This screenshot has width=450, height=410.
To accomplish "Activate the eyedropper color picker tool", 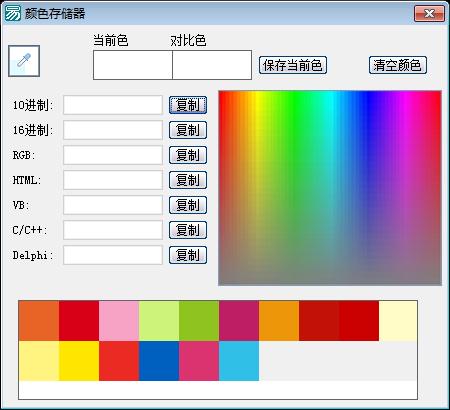I will tap(24, 61).
